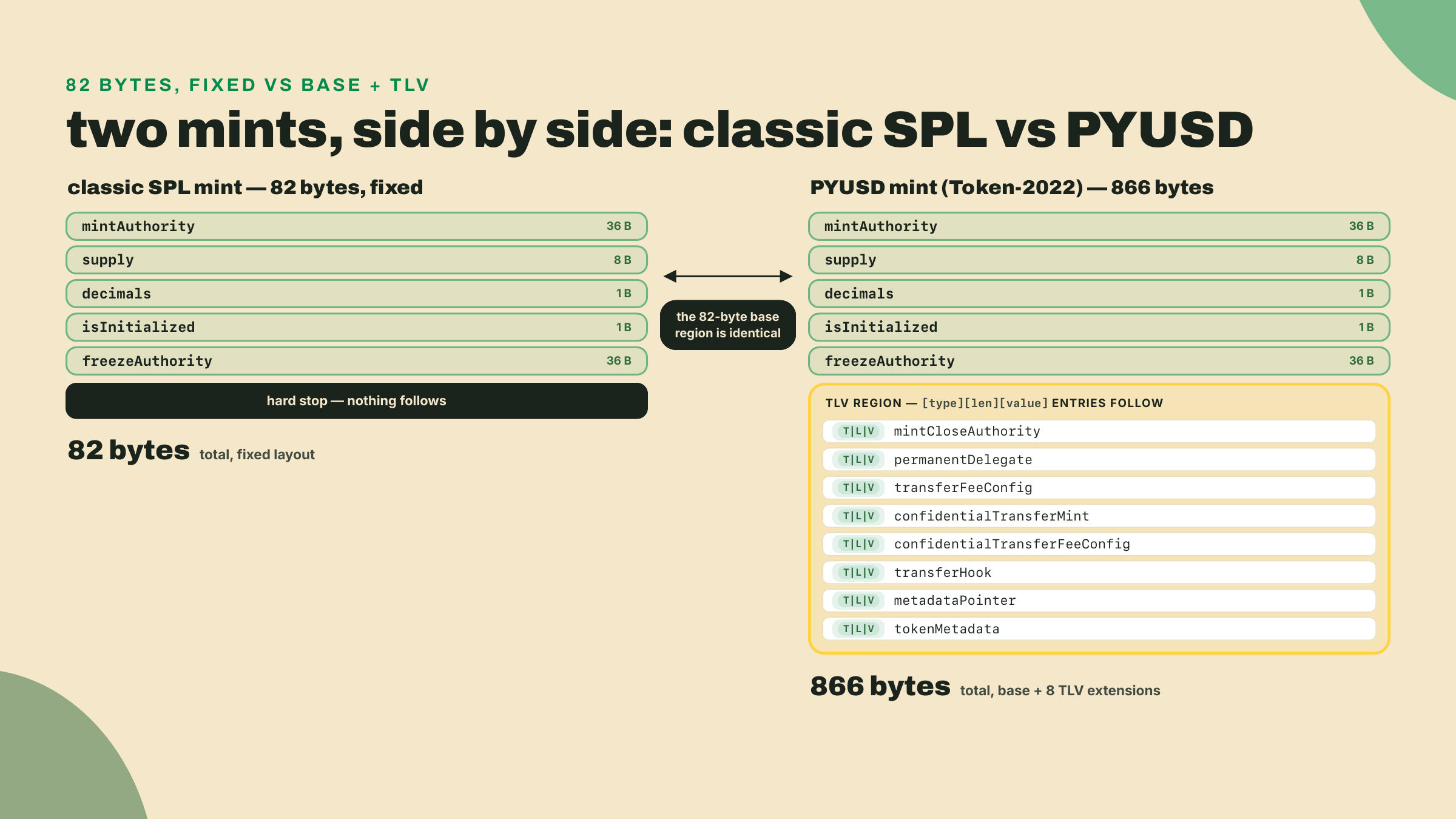Click the T|L|V badge beside transferFeeConfig
Viewport: 1456px width, 819px height.
click(858, 488)
